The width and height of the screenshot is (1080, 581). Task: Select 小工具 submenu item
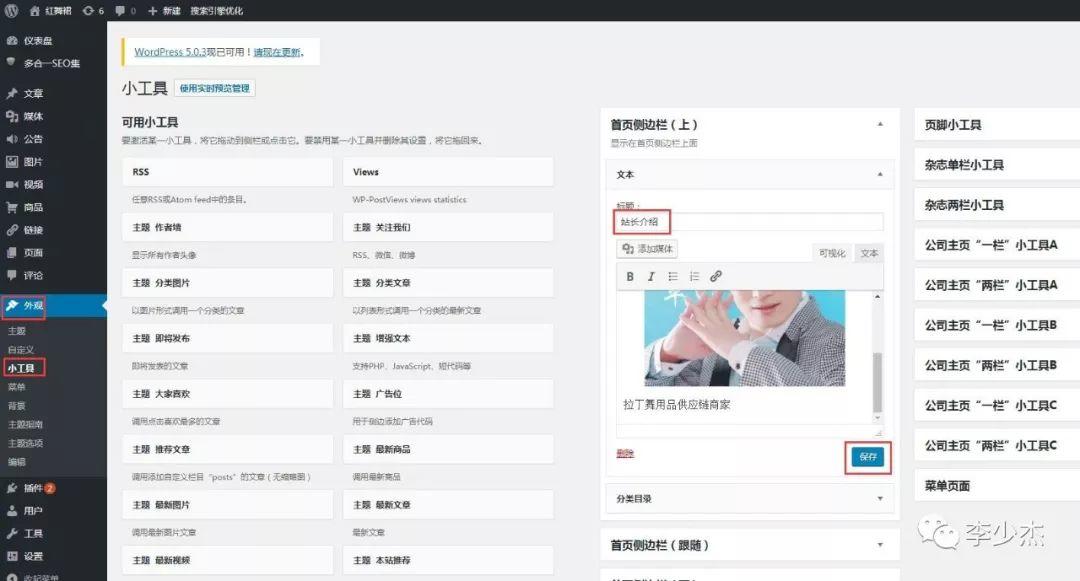[x=21, y=368]
